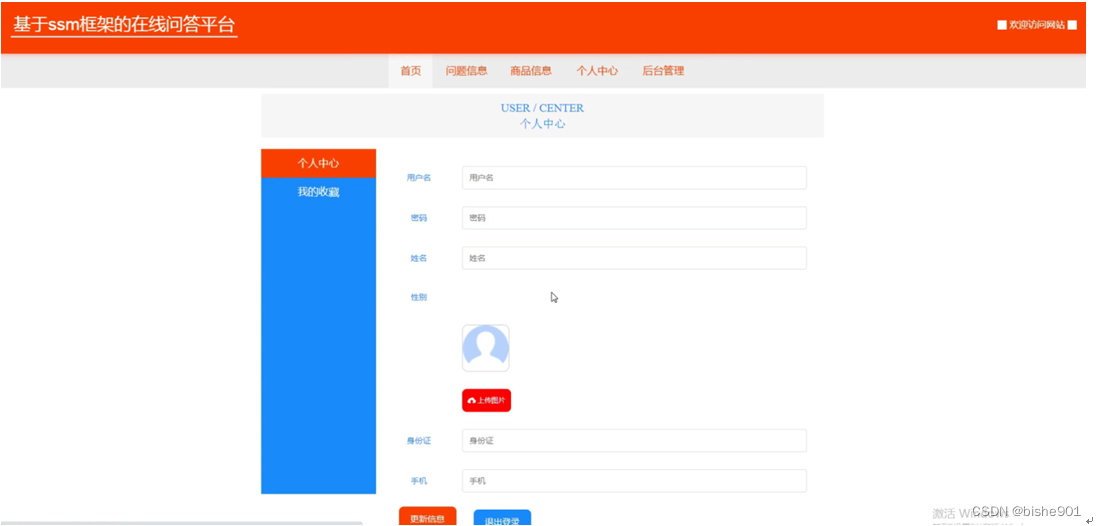Click the 欢迎访问网站 text in the header
This screenshot has width=1096, height=526.
pyautogui.click(x=1037, y=25)
